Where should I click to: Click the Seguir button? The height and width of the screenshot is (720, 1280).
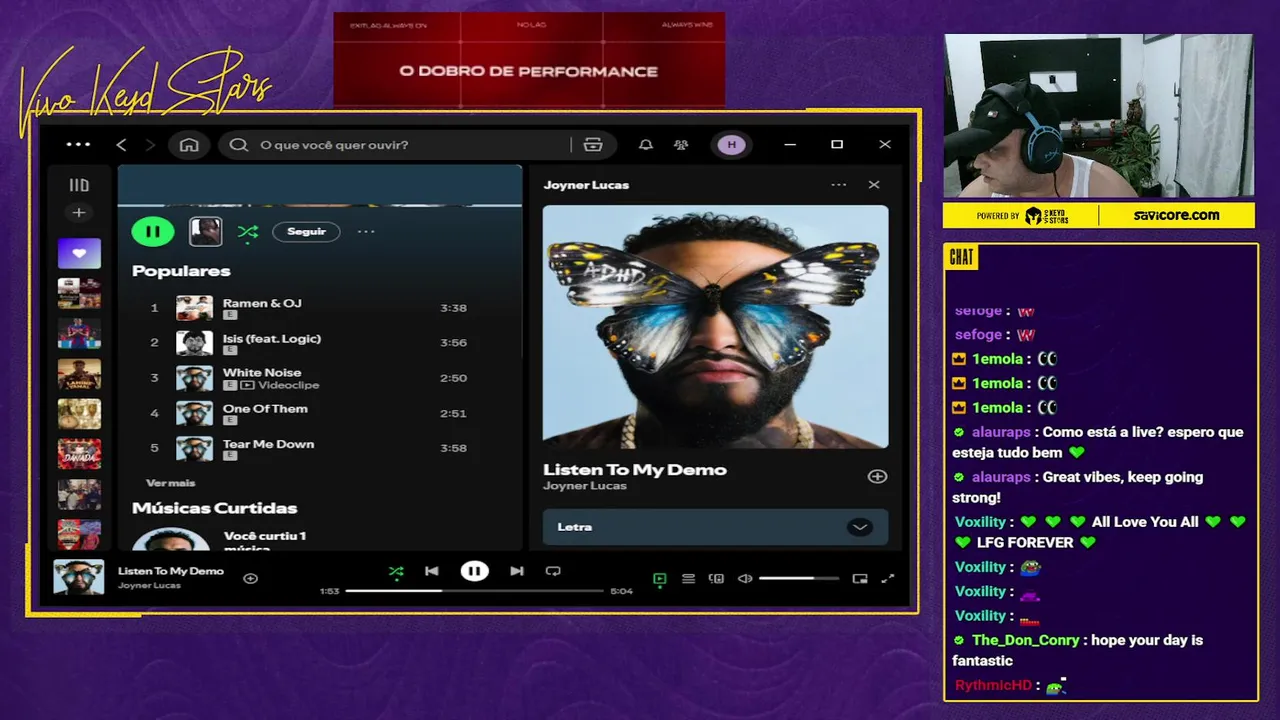pyautogui.click(x=306, y=232)
